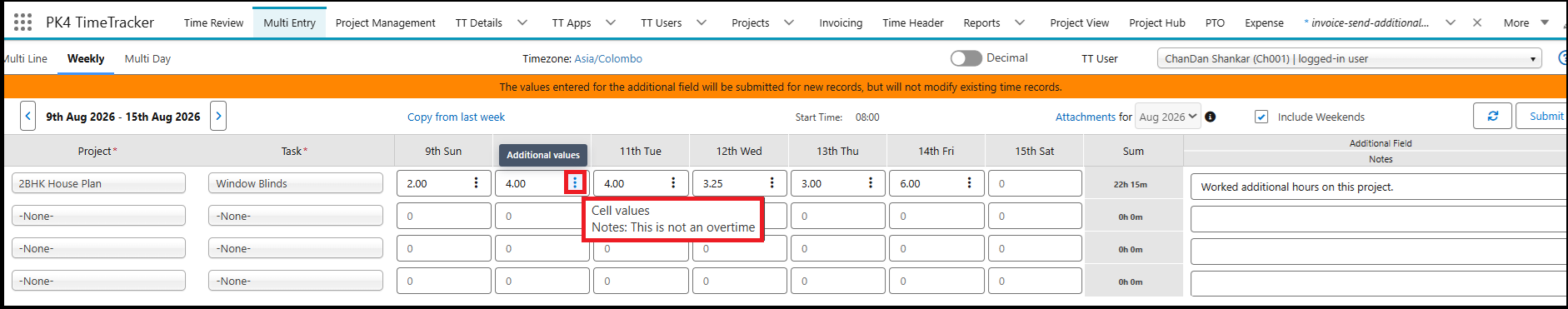Screen dimensions: 1568x309
Task: Toggle the Decimal switch
Action: pos(966,58)
